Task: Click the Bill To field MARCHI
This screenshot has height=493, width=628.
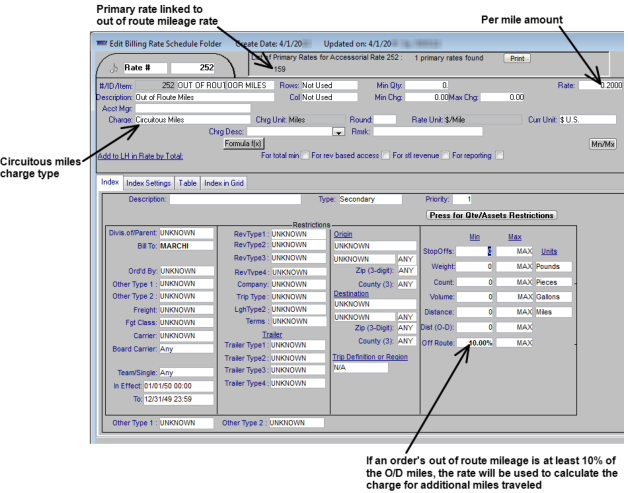Action: click(186, 246)
